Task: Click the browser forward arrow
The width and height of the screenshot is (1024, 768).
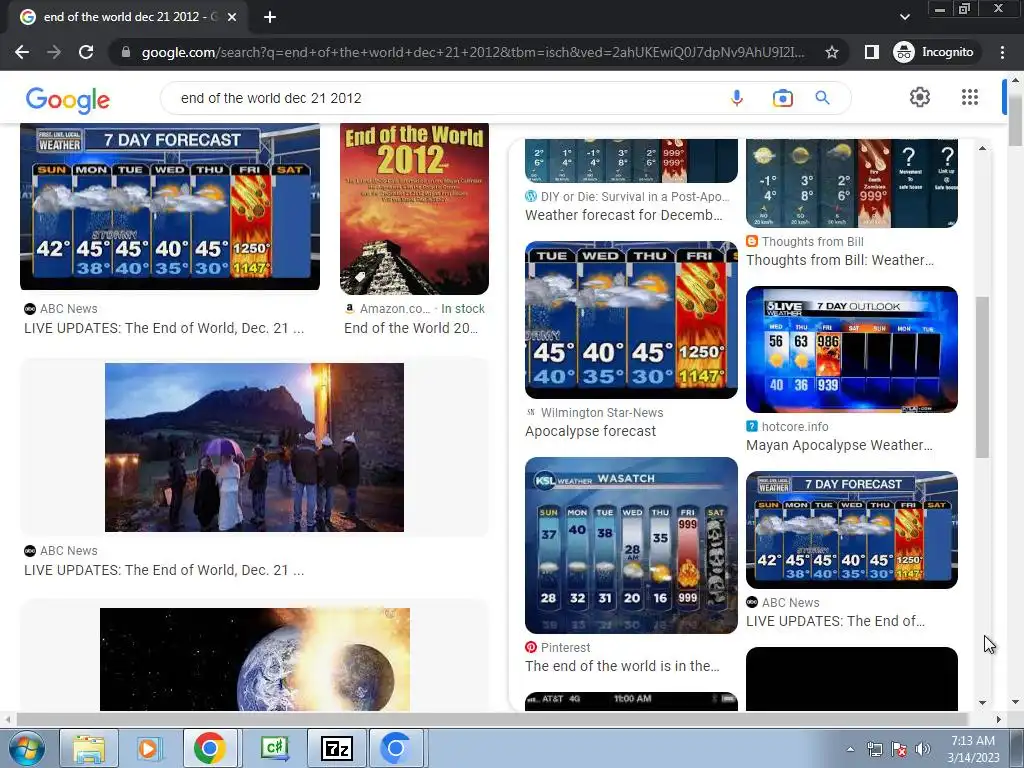Action: (x=54, y=52)
